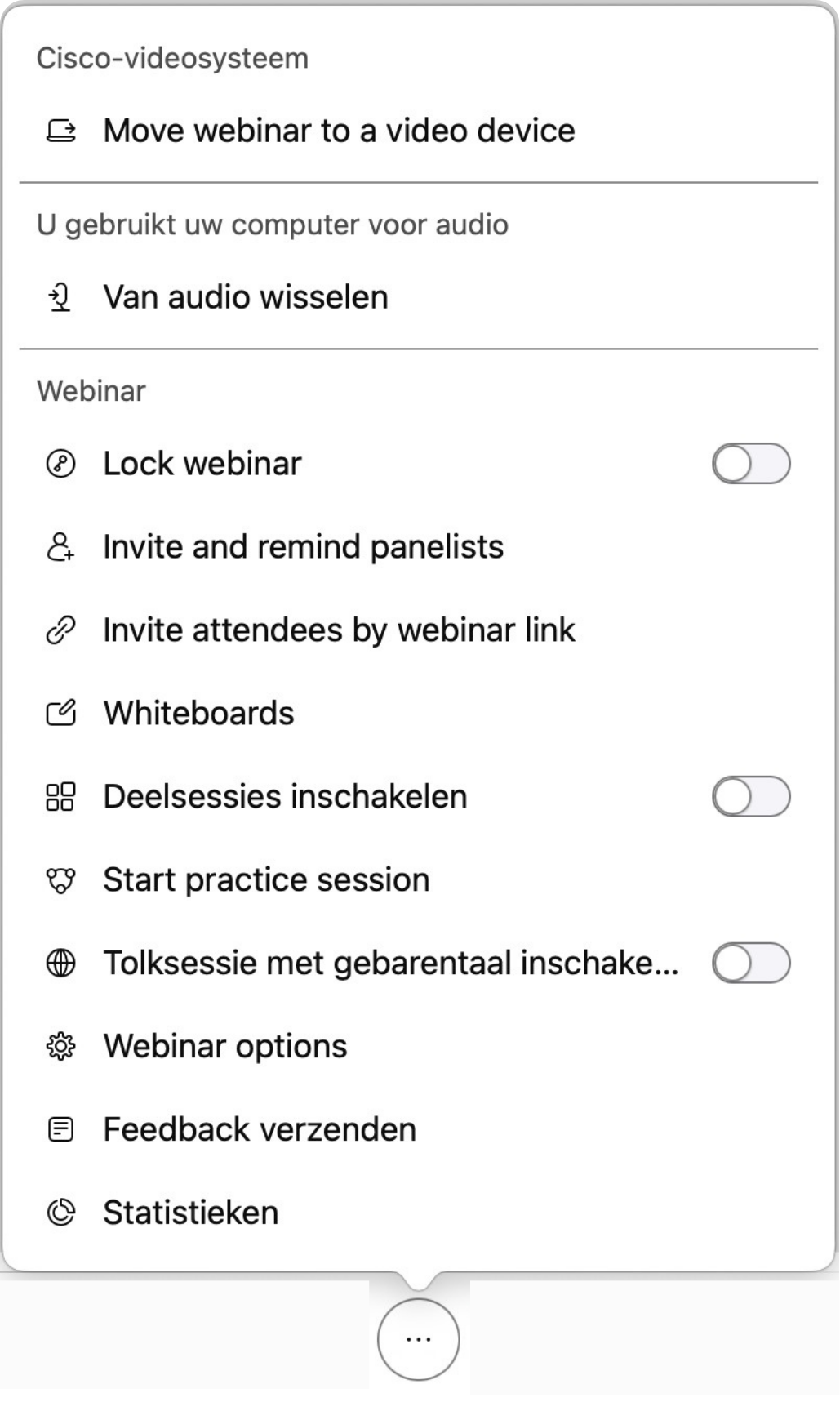This screenshot has height=1411, width=840.
Task: Click the Lock webinar key icon
Action: click(60, 462)
